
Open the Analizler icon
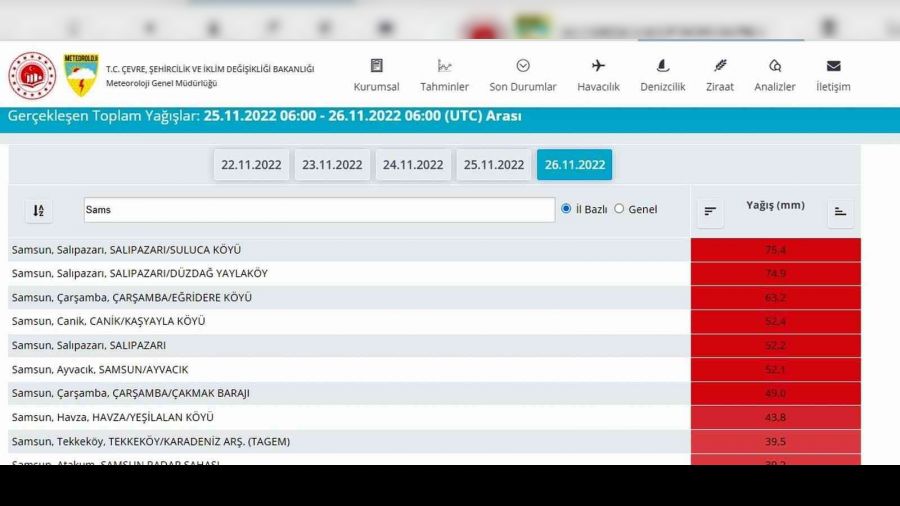pyautogui.click(x=775, y=66)
